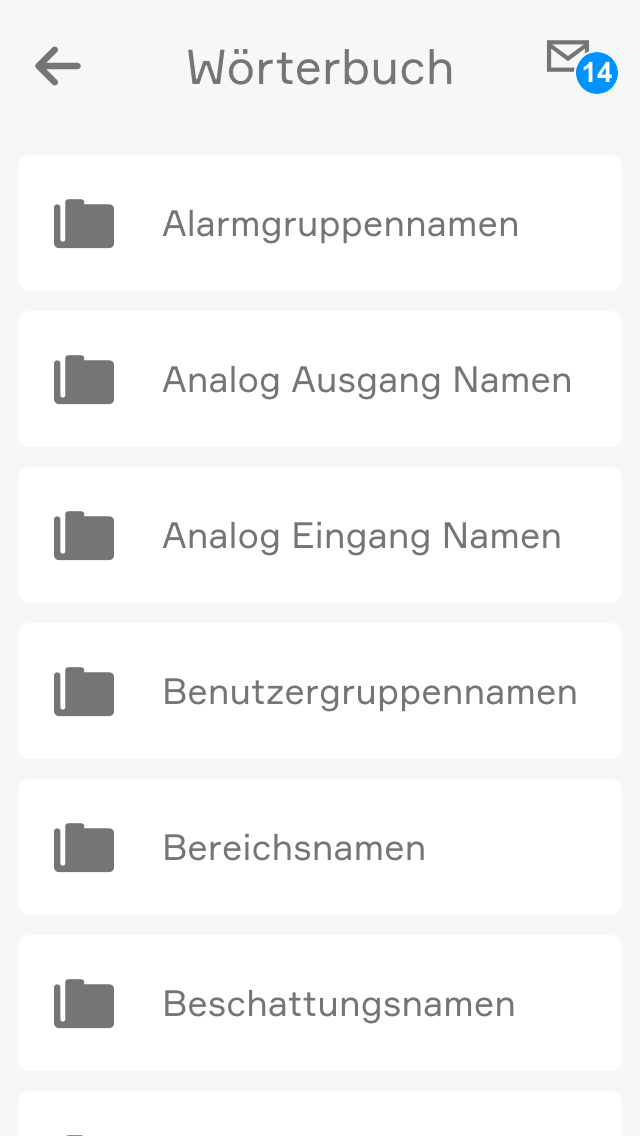The image size is (640, 1136).
Task: Select the Analog Ausgang Namen label
Action: (x=367, y=380)
